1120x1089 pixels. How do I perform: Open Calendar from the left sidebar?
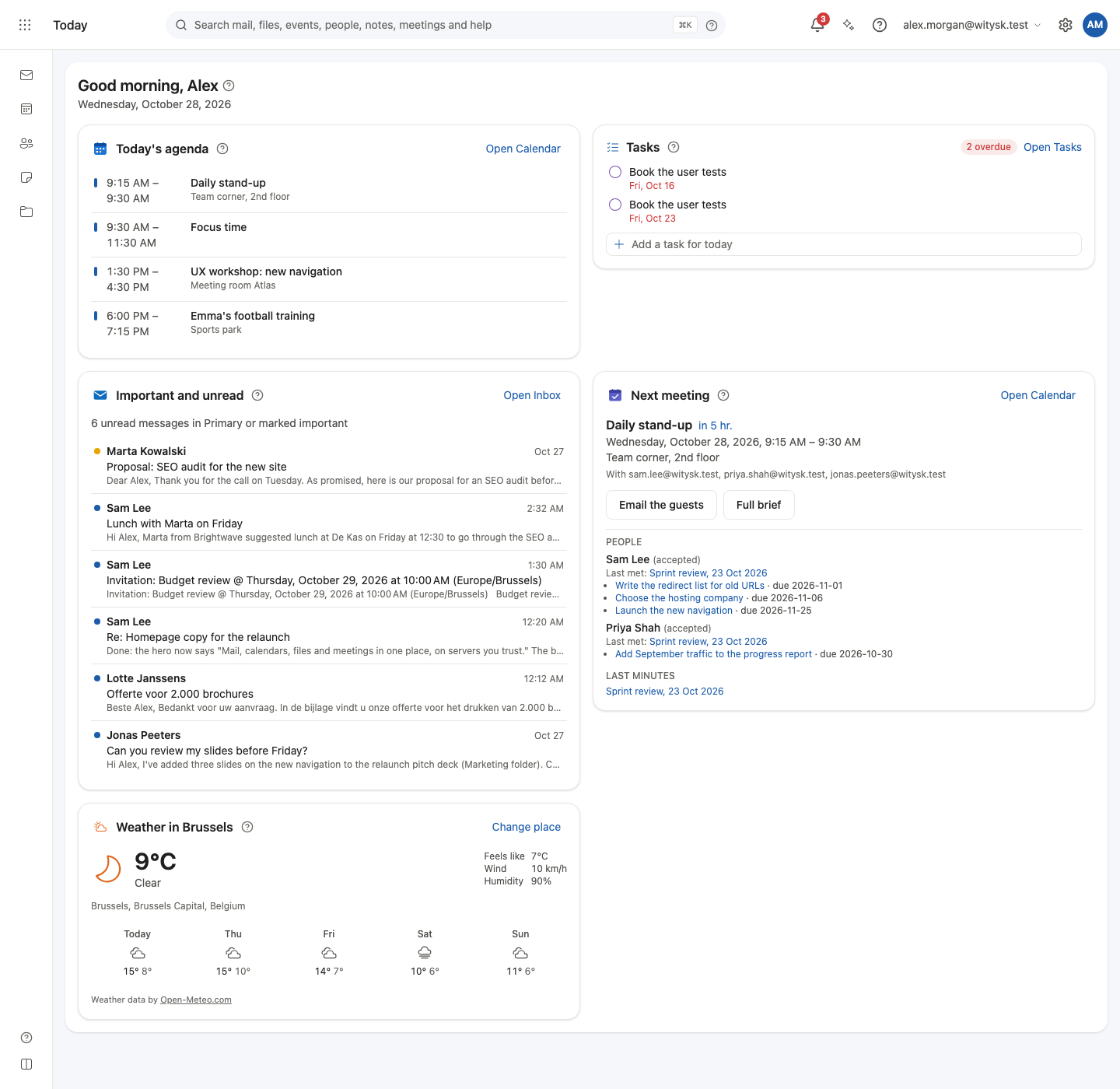click(26, 109)
